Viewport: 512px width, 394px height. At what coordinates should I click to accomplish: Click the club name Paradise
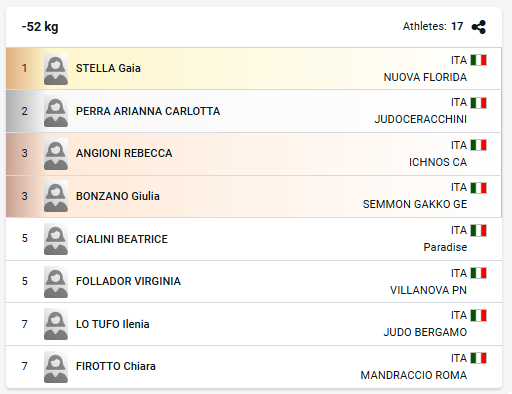(445, 247)
